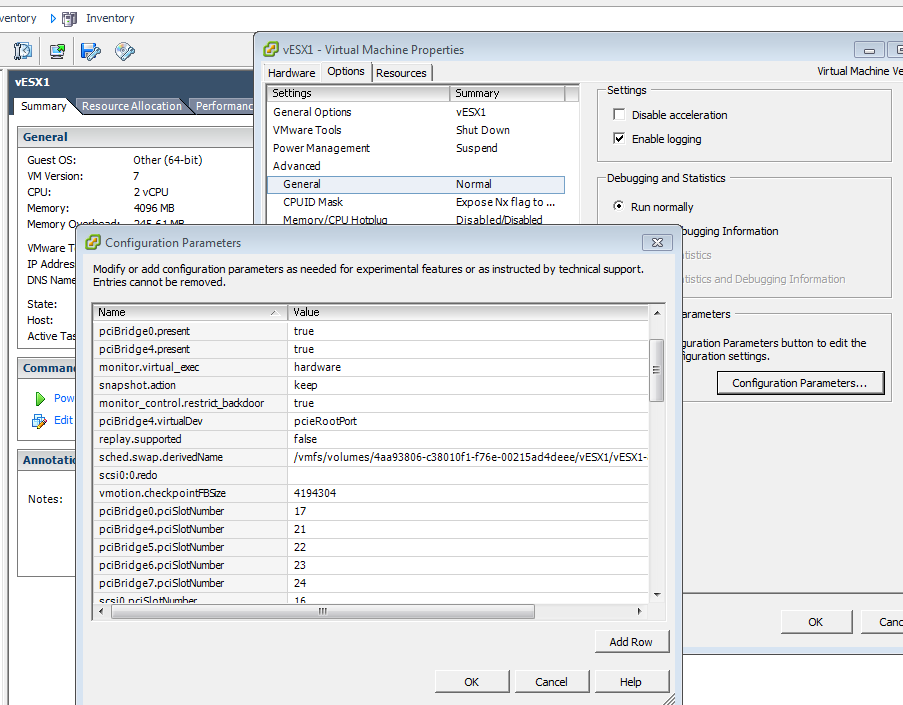The height and width of the screenshot is (705, 903).
Task: Click the 4194304 value cell
Action: tap(468, 493)
